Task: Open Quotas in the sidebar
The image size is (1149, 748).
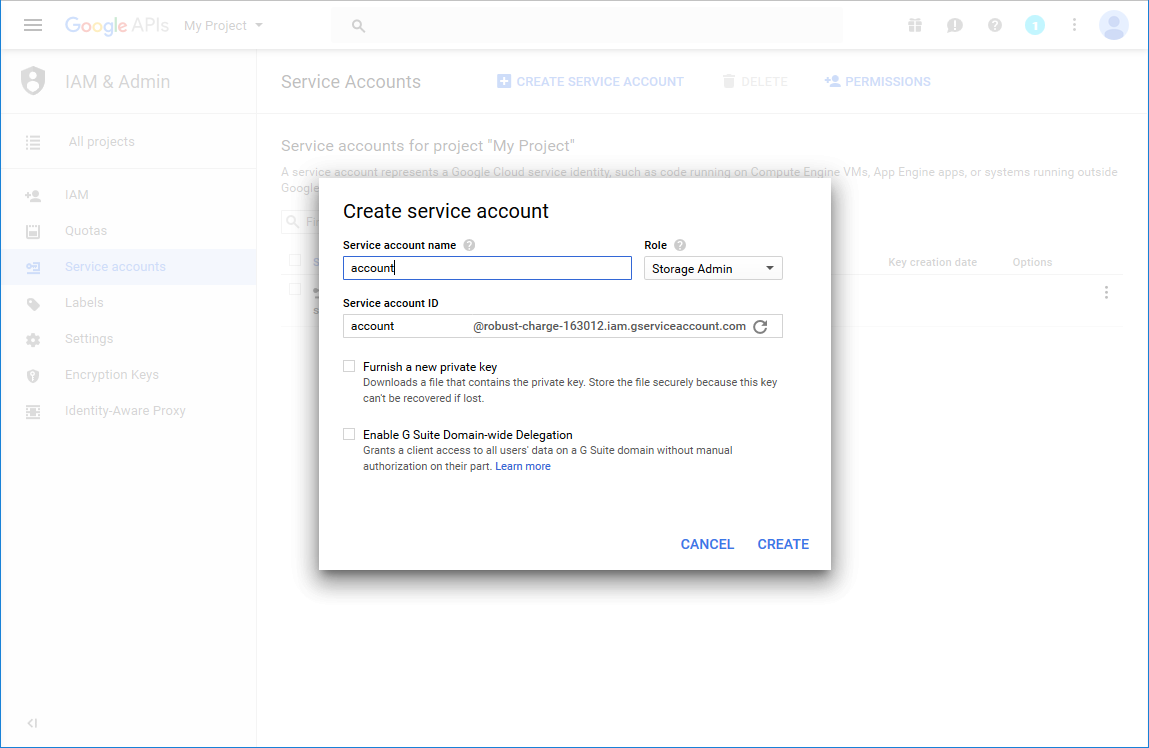Action: point(86,231)
